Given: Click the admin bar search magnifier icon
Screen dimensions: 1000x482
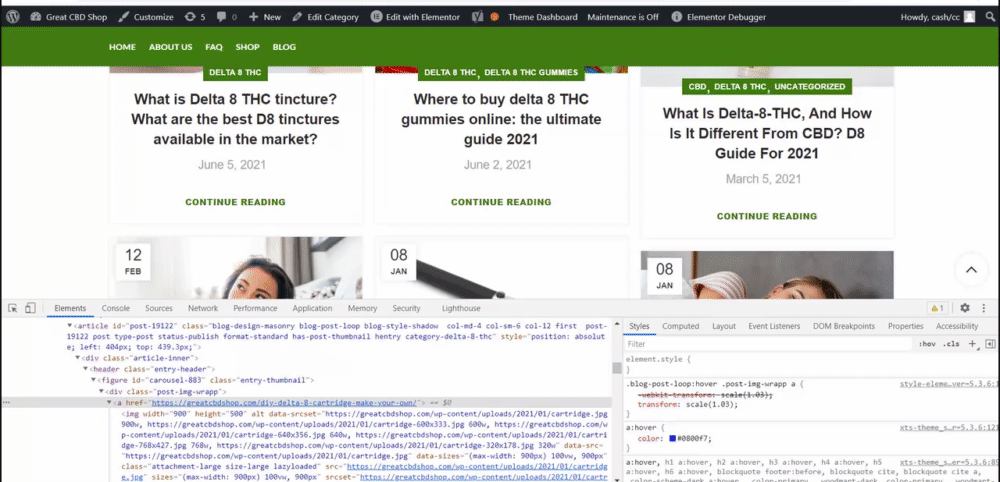Looking at the screenshot, I should pyautogui.click(x=989, y=17).
